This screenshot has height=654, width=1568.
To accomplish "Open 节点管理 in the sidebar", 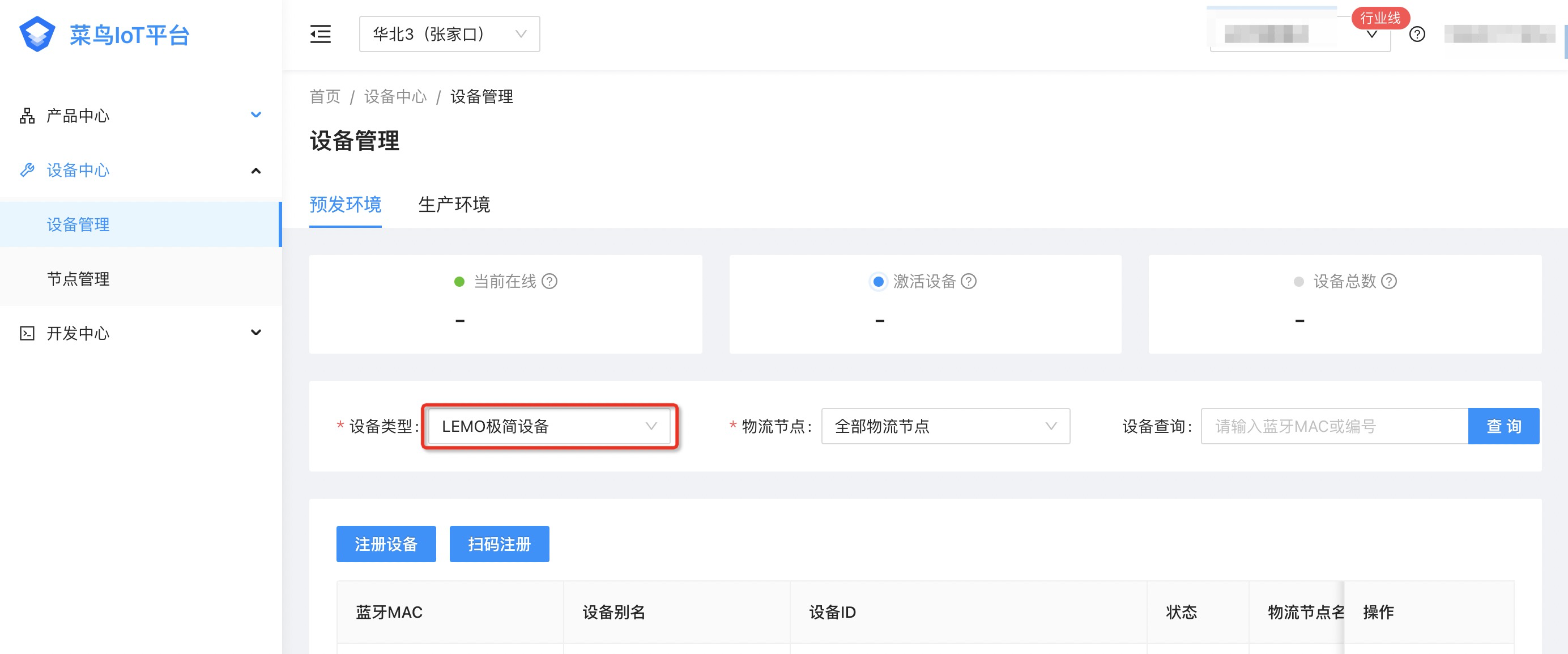I will pyautogui.click(x=79, y=279).
